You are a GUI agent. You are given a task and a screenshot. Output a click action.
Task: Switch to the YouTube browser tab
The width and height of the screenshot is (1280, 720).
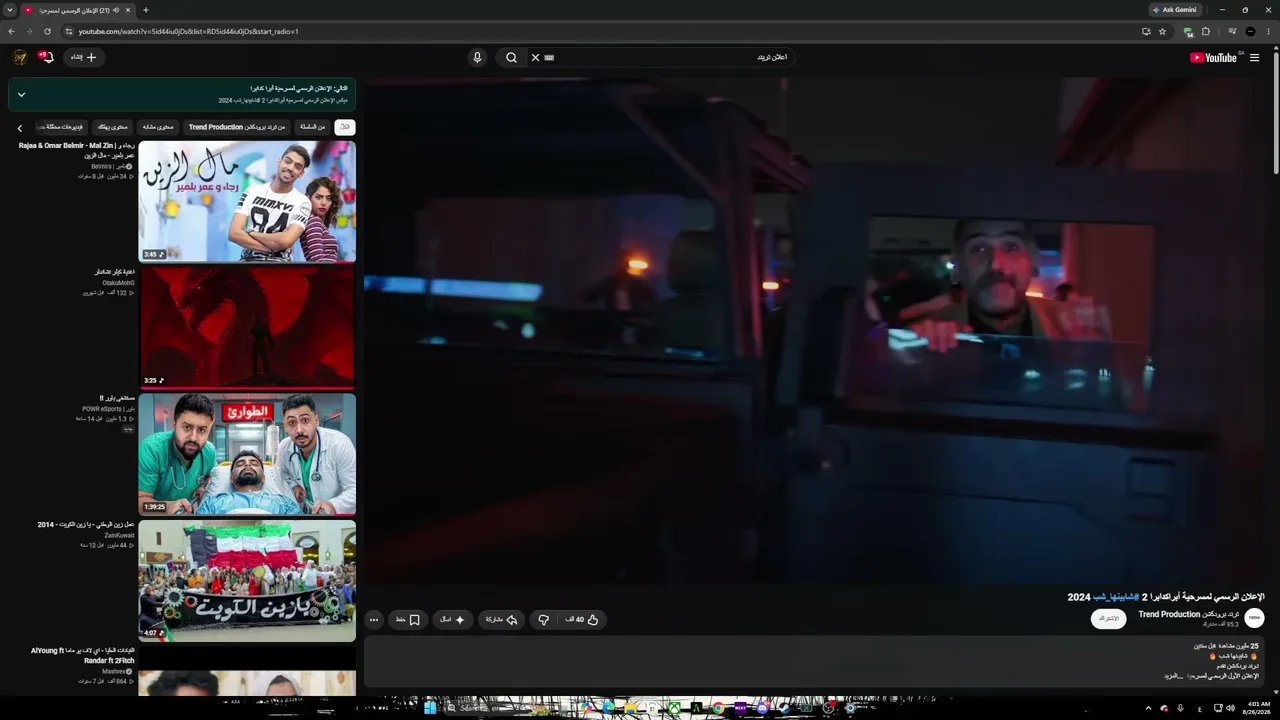[76, 10]
